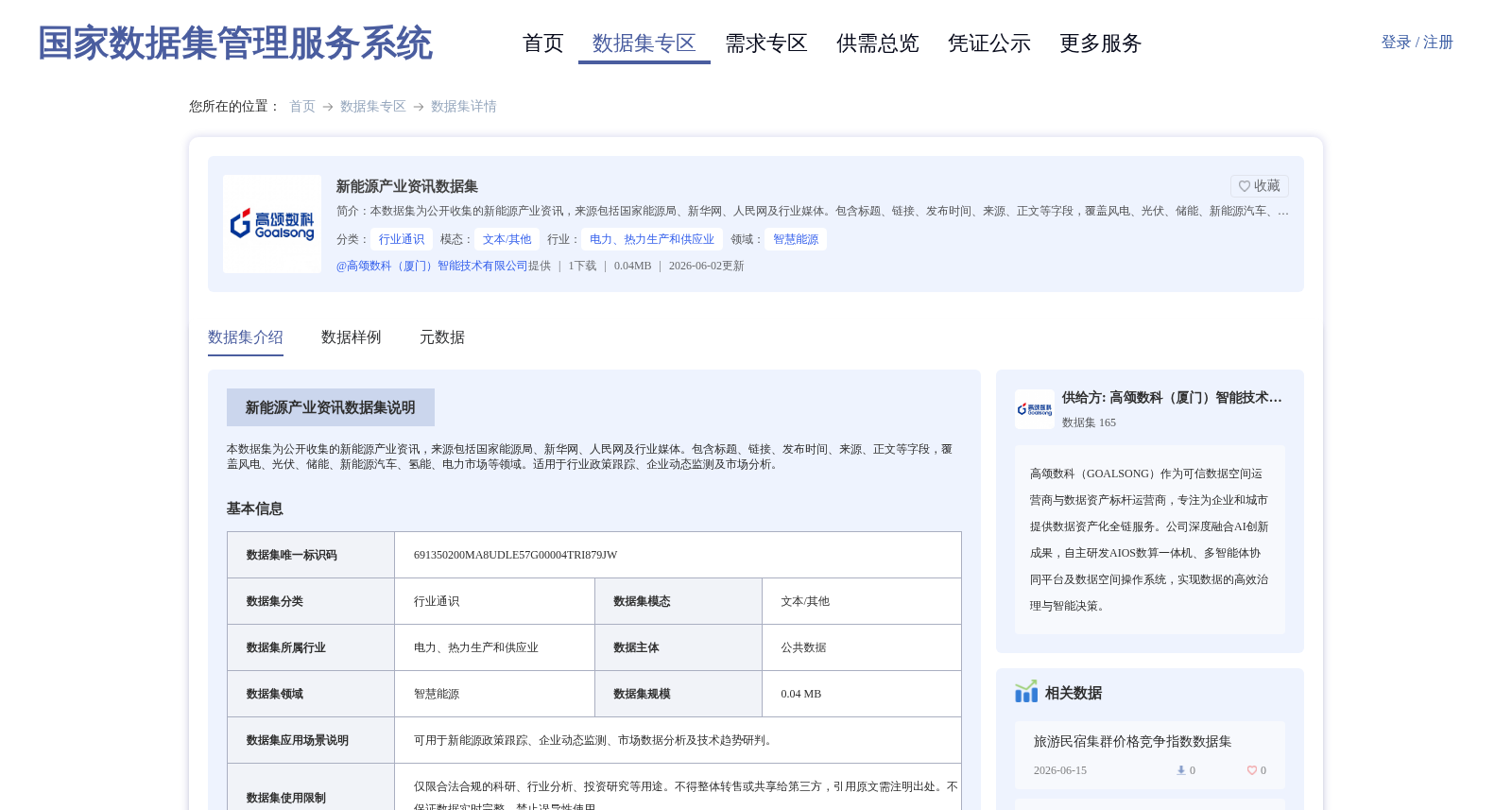Click 数据集分类 table label

tap(275, 601)
